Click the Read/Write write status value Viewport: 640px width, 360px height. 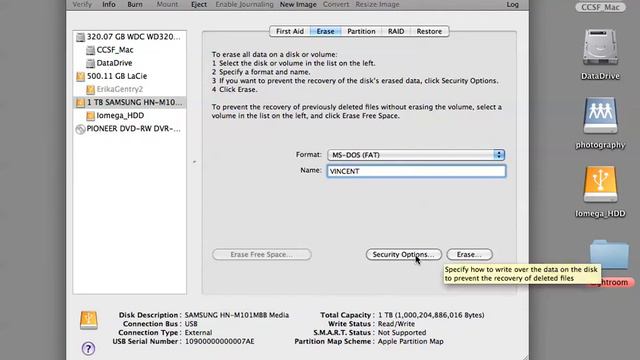coord(396,324)
